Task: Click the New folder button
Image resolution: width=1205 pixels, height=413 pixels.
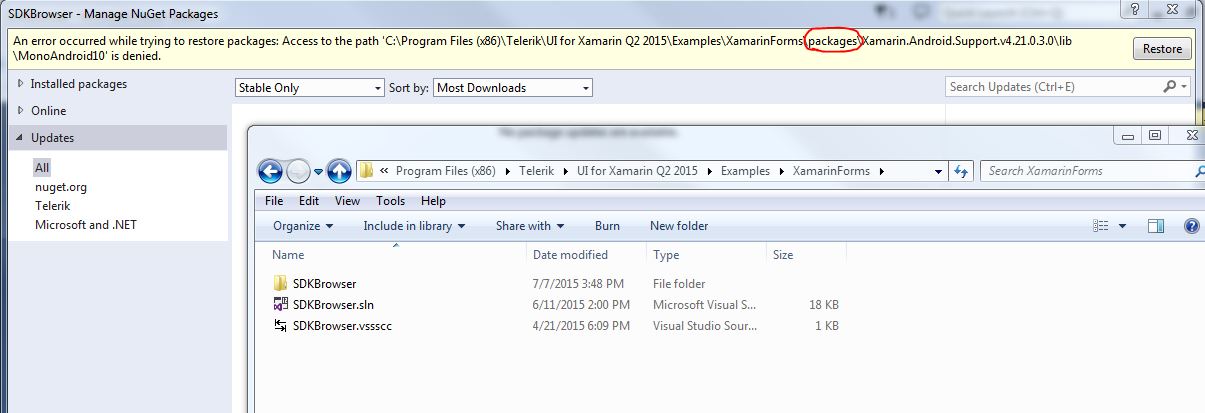Action: [x=679, y=226]
